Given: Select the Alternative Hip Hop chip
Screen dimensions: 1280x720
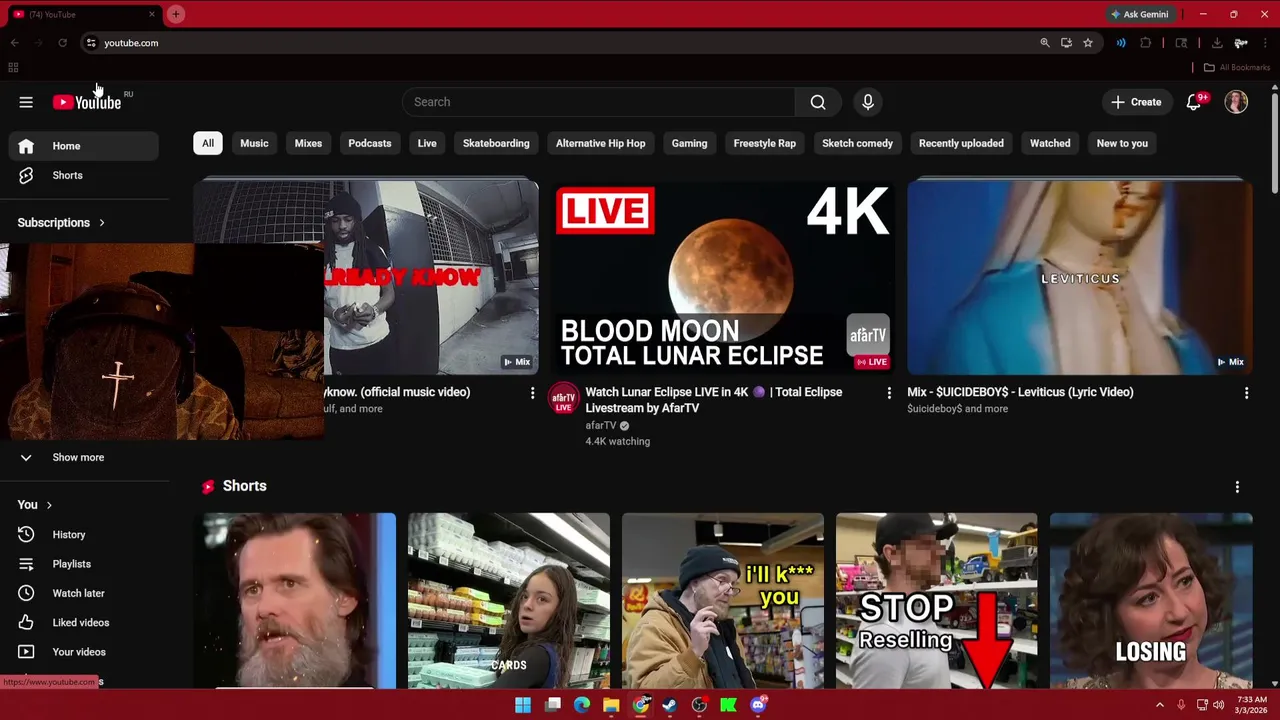Looking at the screenshot, I should click(600, 143).
